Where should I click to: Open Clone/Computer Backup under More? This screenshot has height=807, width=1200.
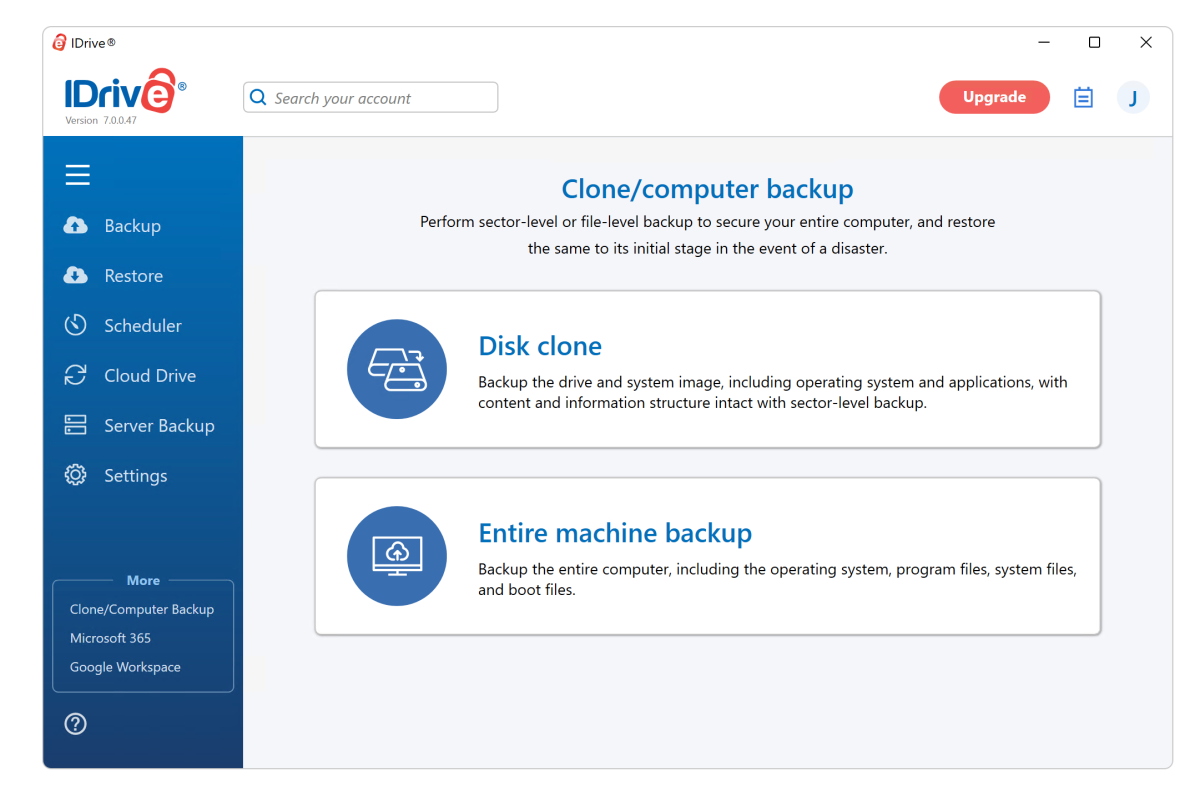(x=142, y=609)
